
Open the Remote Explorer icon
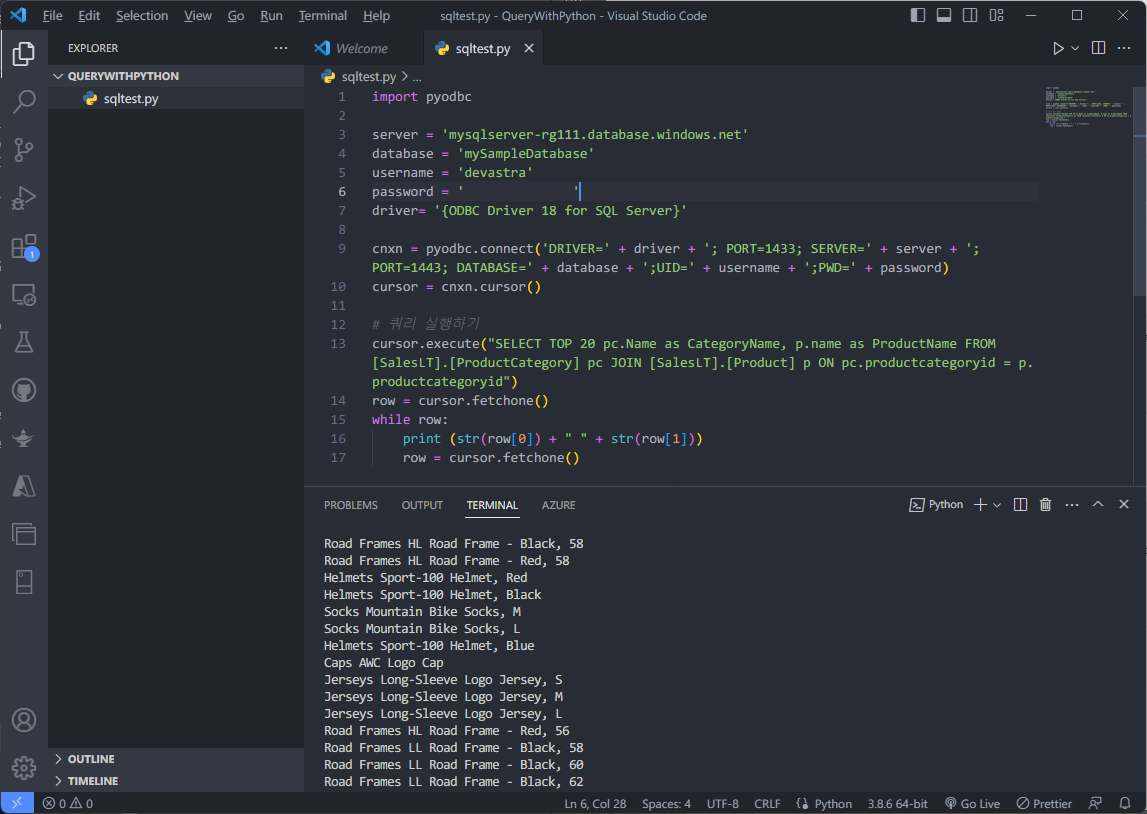(23, 295)
